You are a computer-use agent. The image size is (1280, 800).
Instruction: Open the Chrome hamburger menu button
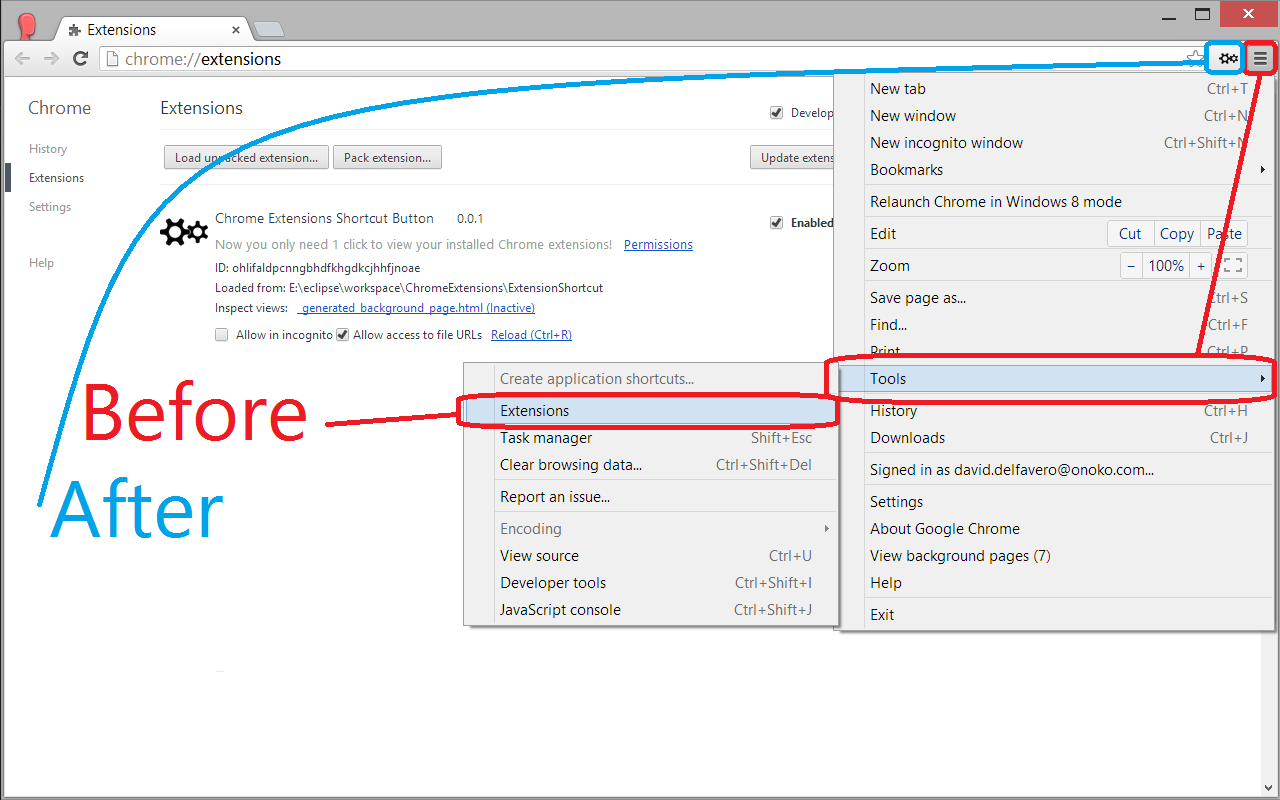point(1261,58)
